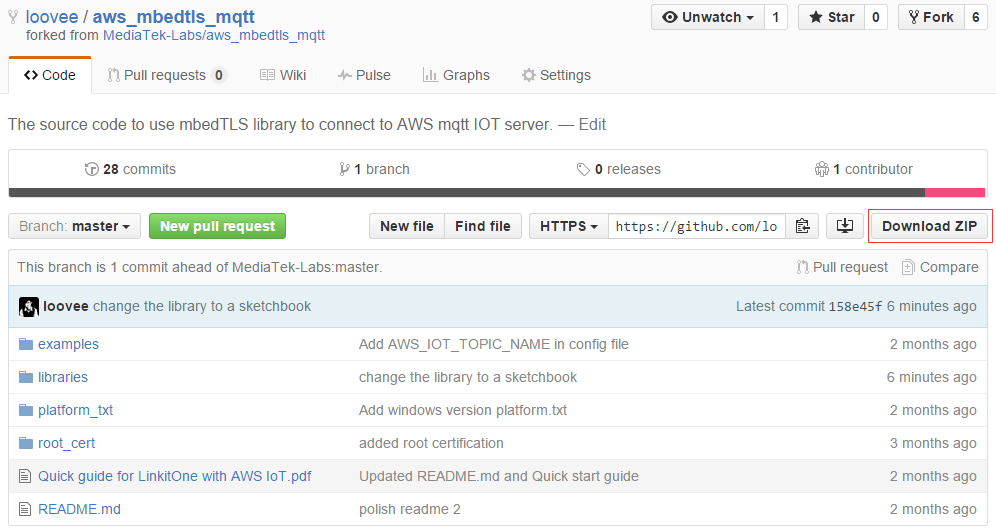
Task: Click the pink segment of the language bar
Action: point(955,192)
